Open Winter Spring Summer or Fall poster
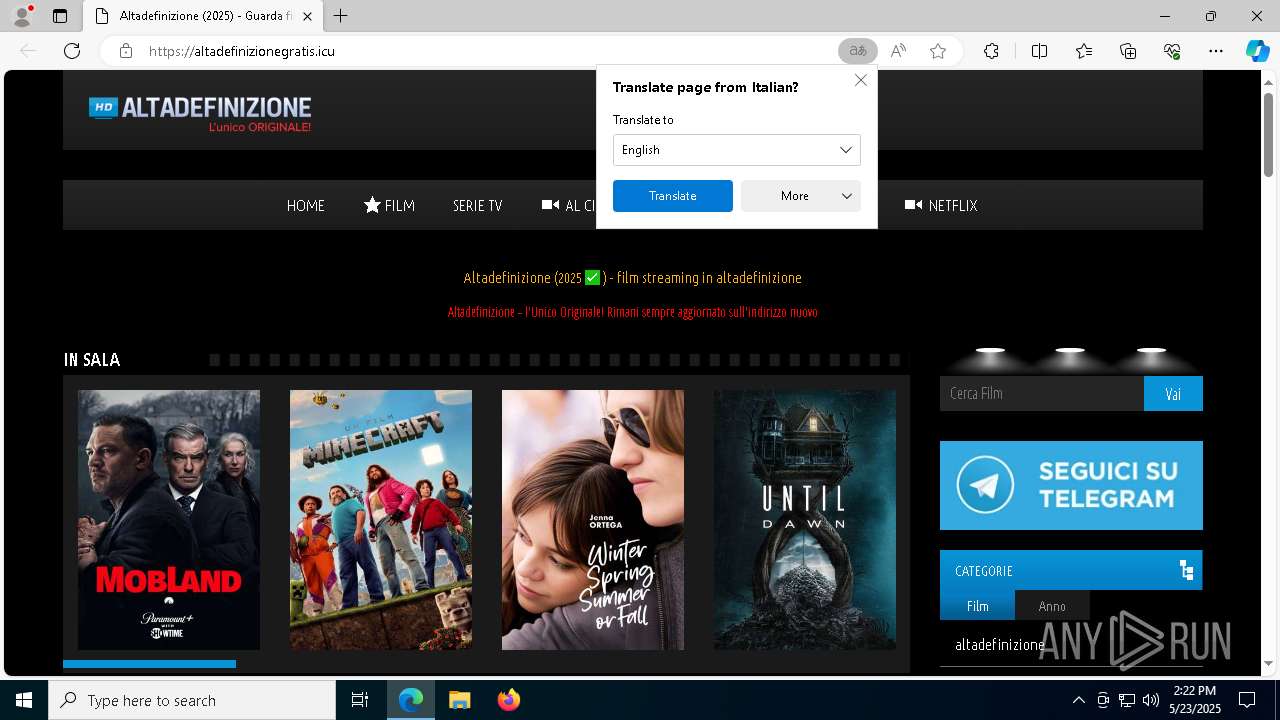1280x720 pixels. (x=593, y=520)
